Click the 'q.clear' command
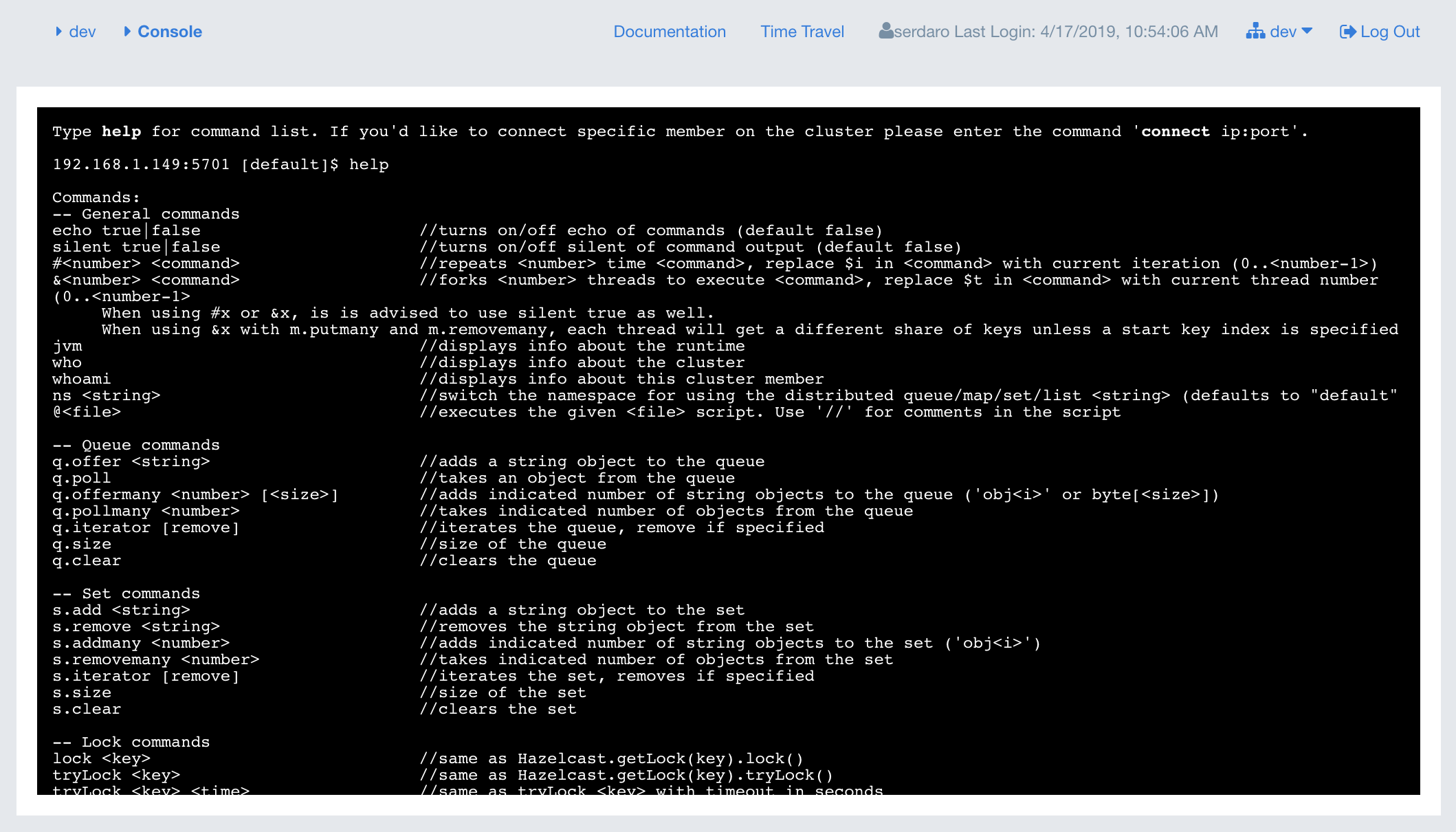 87,560
